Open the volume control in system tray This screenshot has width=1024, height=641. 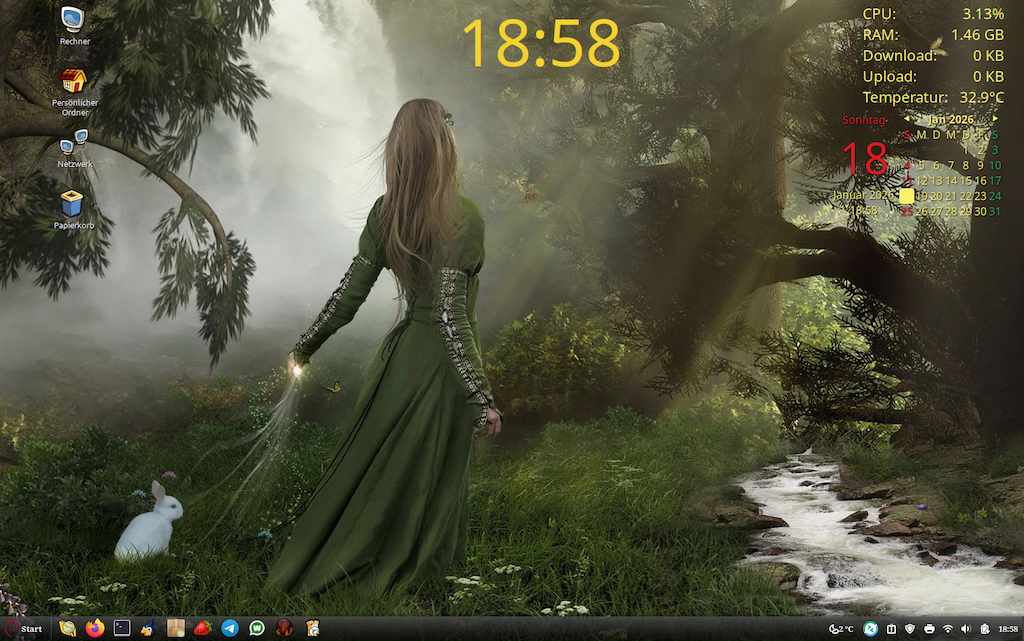(x=966, y=628)
